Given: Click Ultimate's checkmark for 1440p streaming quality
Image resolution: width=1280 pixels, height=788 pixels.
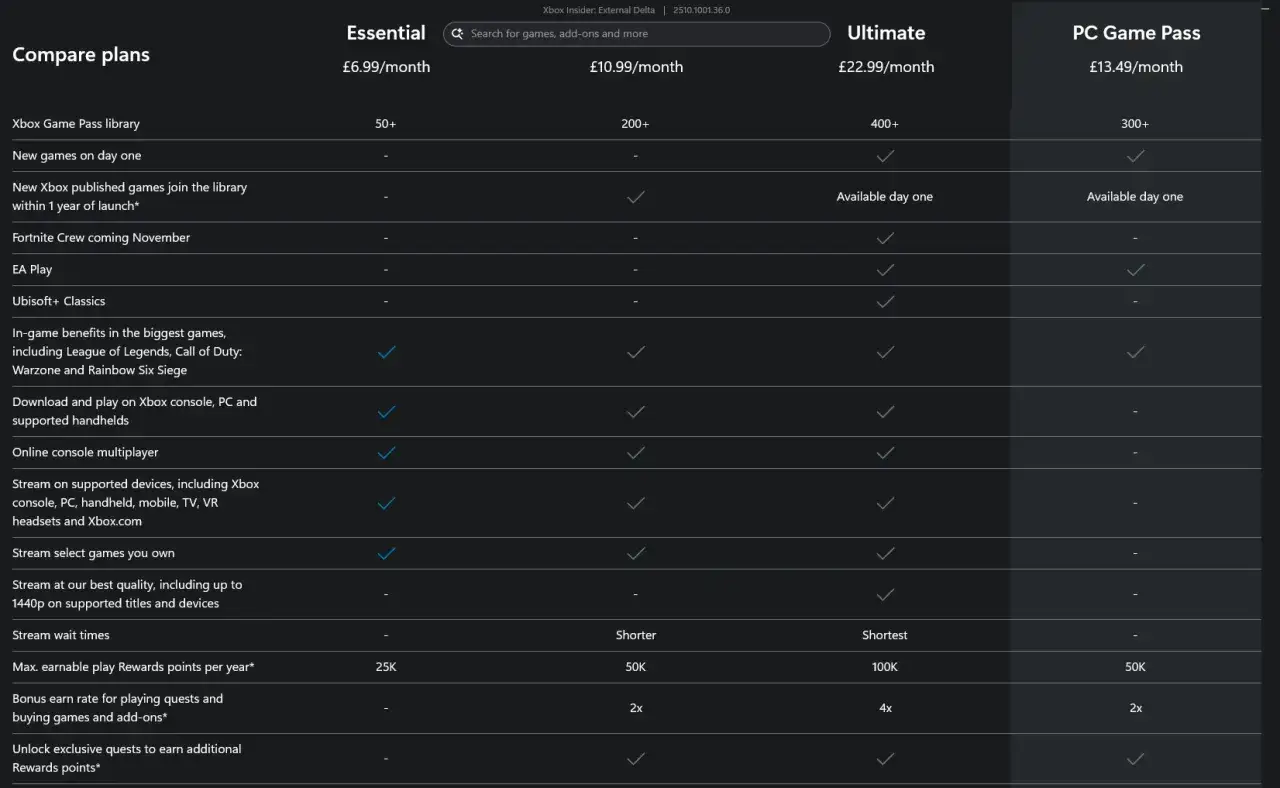Looking at the screenshot, I should [885, 594].
